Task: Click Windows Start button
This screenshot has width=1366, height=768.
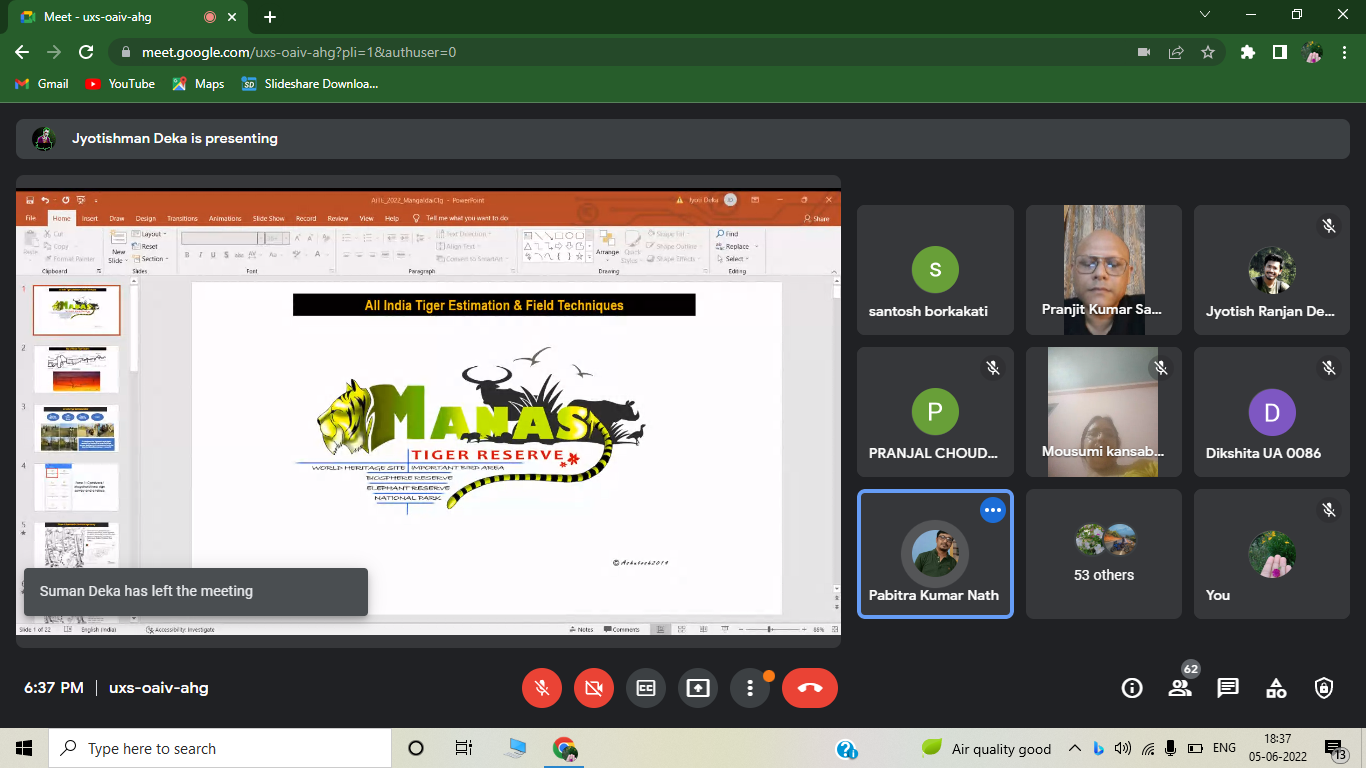Action: 24,748
